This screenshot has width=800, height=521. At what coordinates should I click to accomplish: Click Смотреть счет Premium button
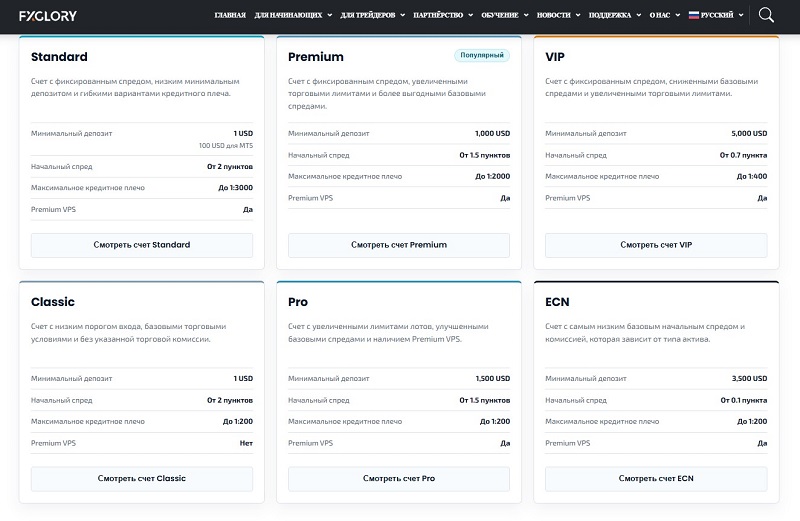(399, 245)
